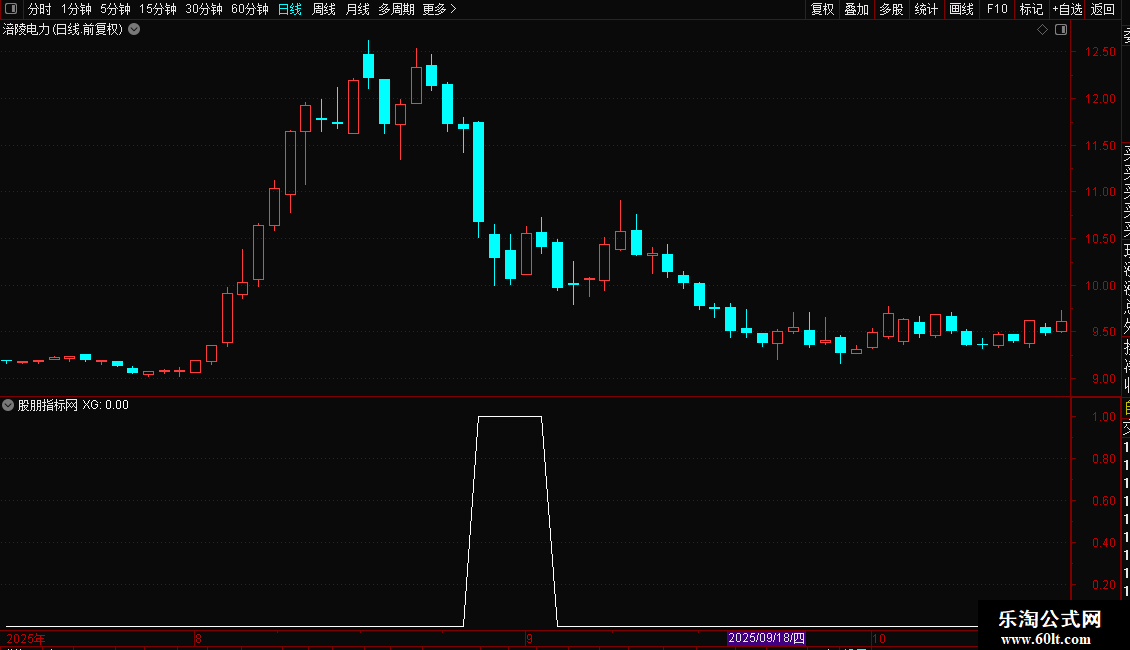
Task: Click the 0.20 indicator axis label
Action: (x=1103, y=584)
